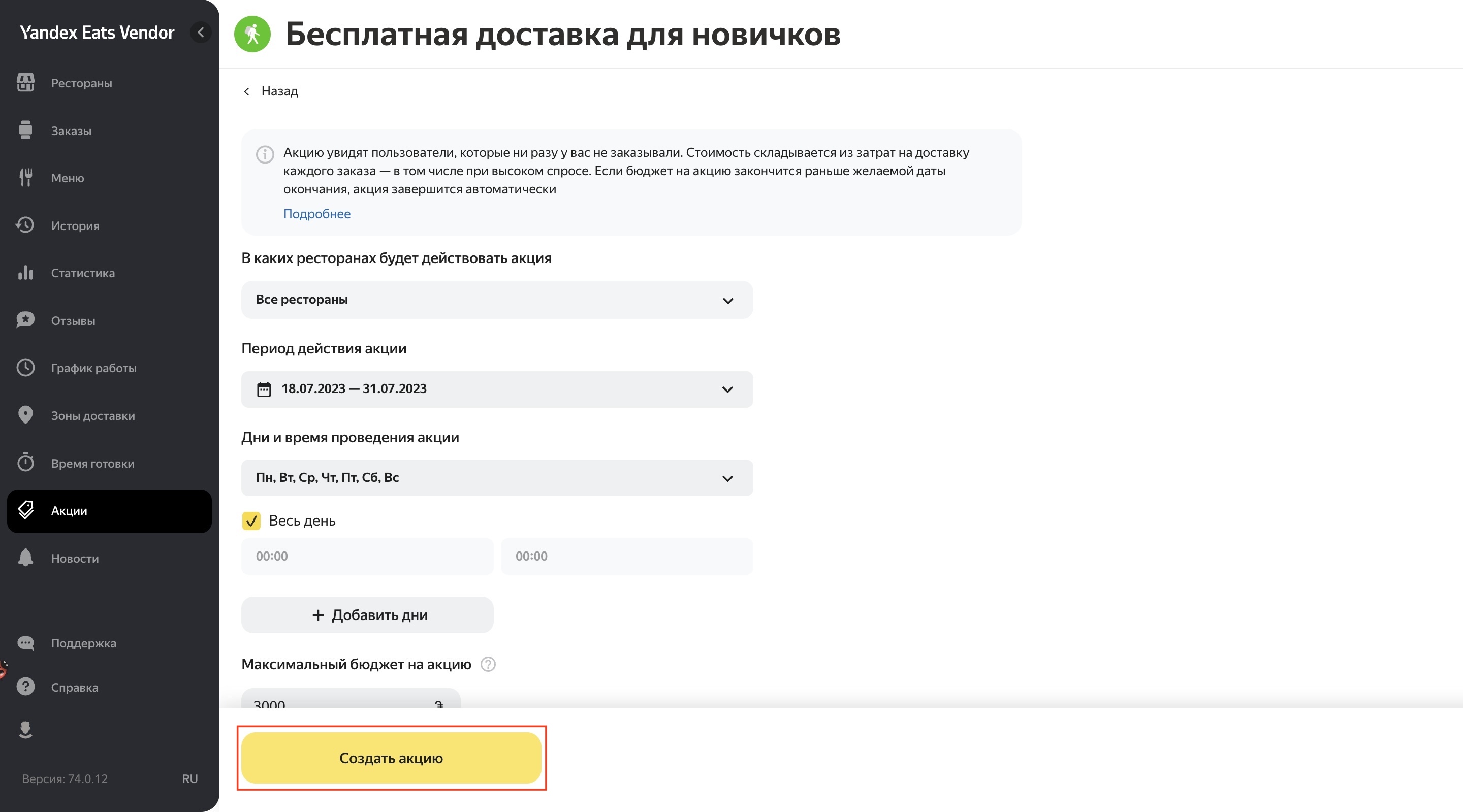
Task: Click the Новости bell icon
Action: (25, 558)
